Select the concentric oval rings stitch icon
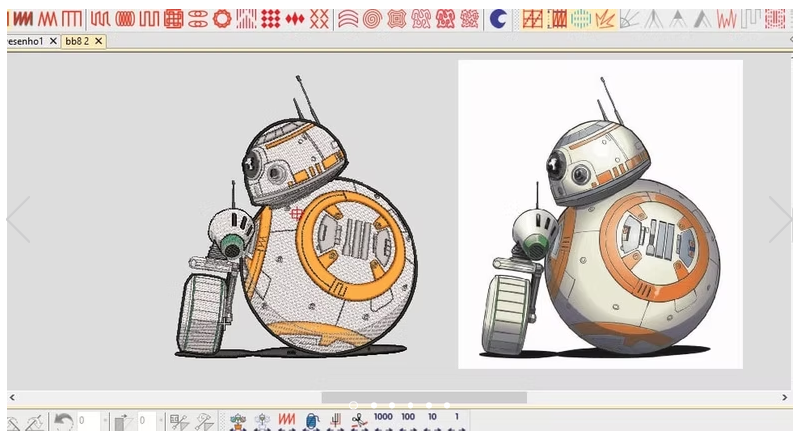Screen dimensions: 799x436 pos(125,19)
